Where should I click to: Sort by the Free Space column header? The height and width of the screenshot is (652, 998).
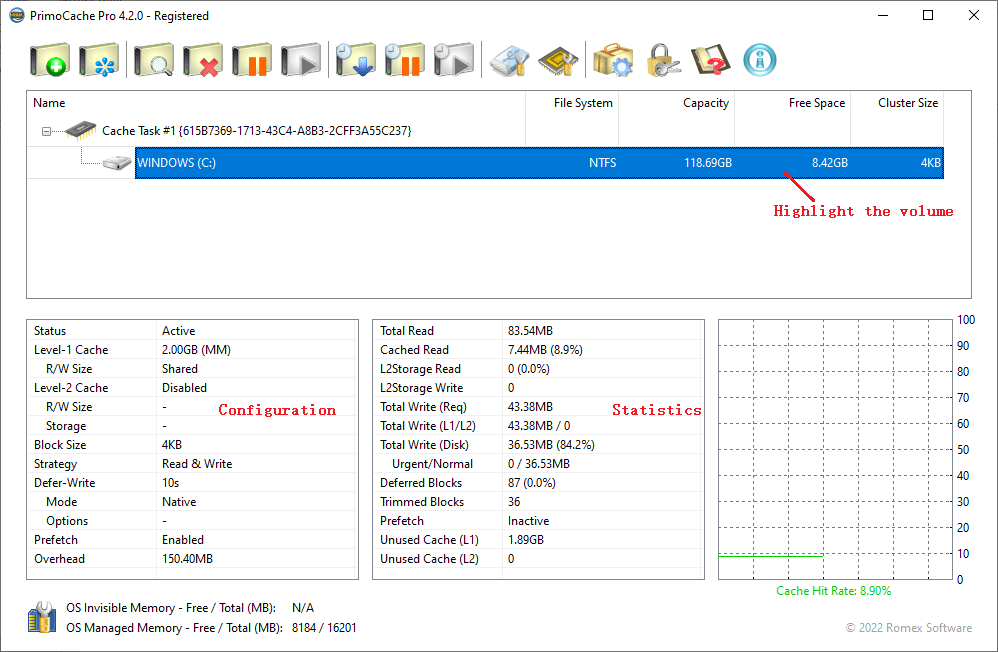click(792, 103)
